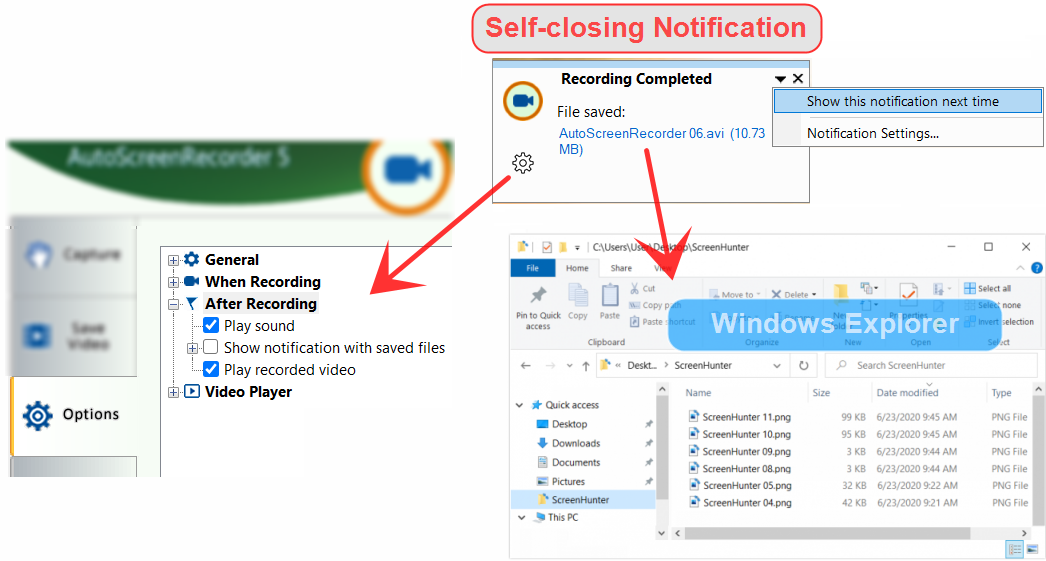Click the Explorer refresh button beside address bar

pyautogui.click(x=803, y=366)
